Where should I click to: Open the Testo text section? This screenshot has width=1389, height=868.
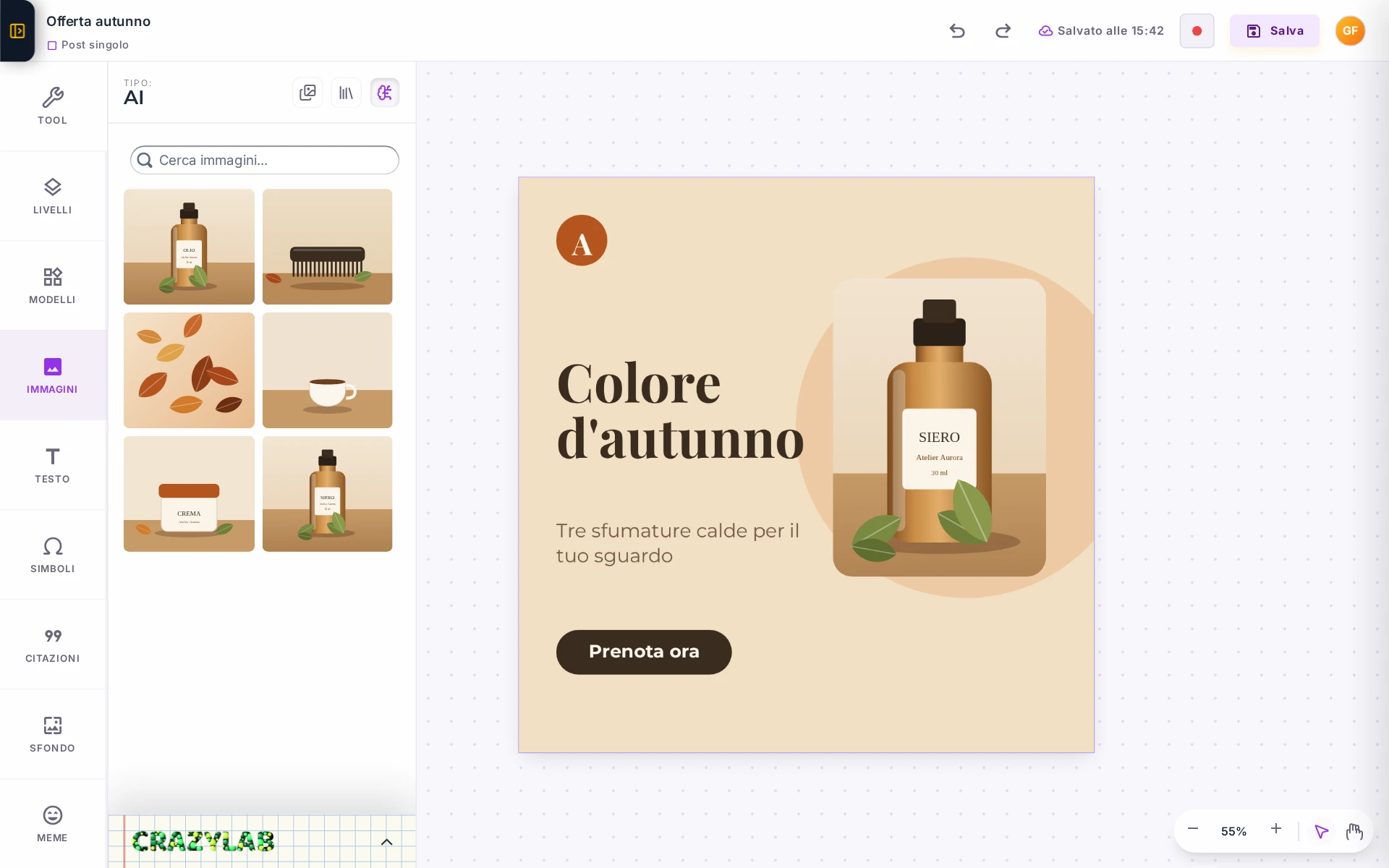(x=53, y=465)
